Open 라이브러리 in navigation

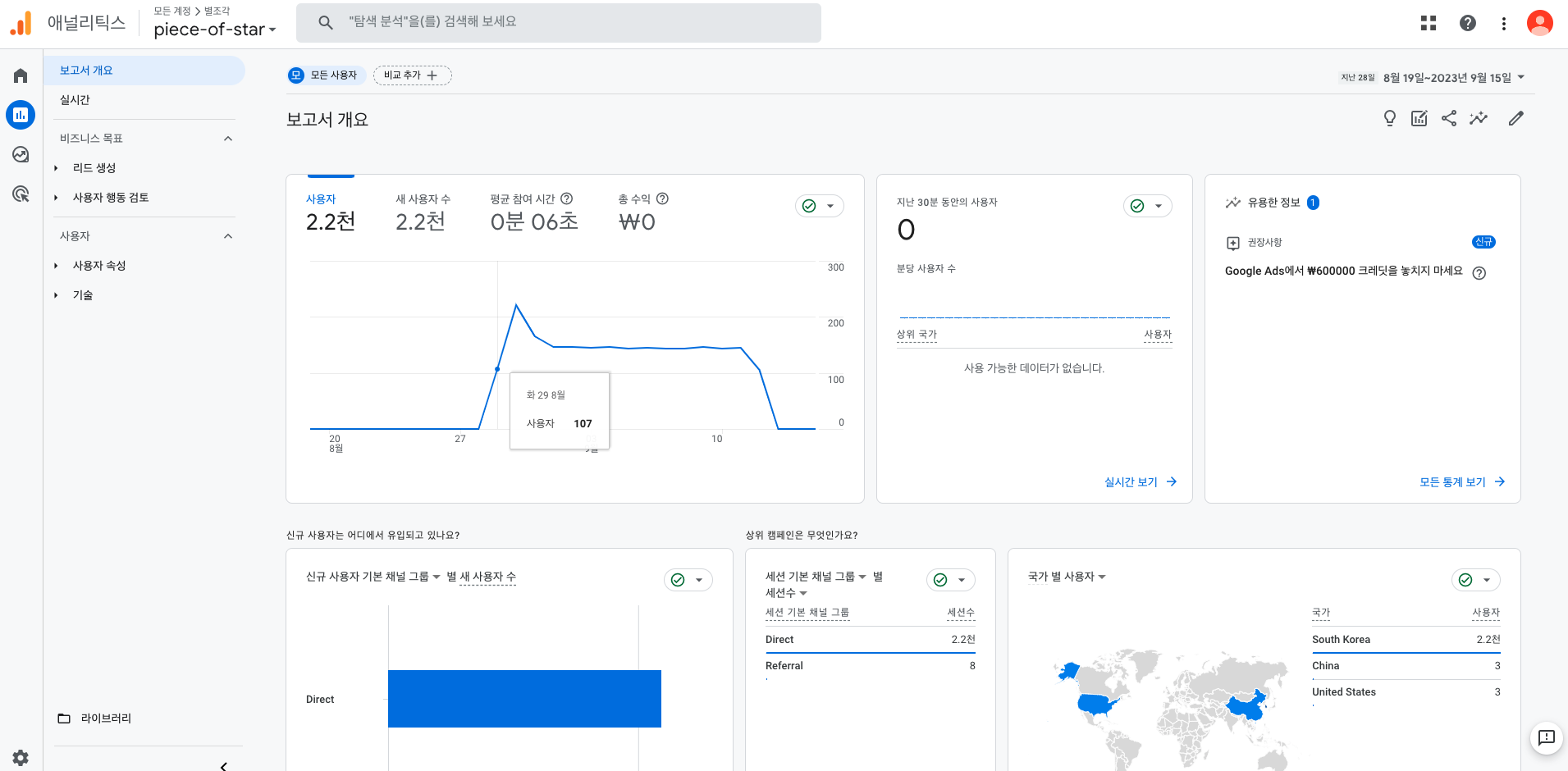coord(106,719)
